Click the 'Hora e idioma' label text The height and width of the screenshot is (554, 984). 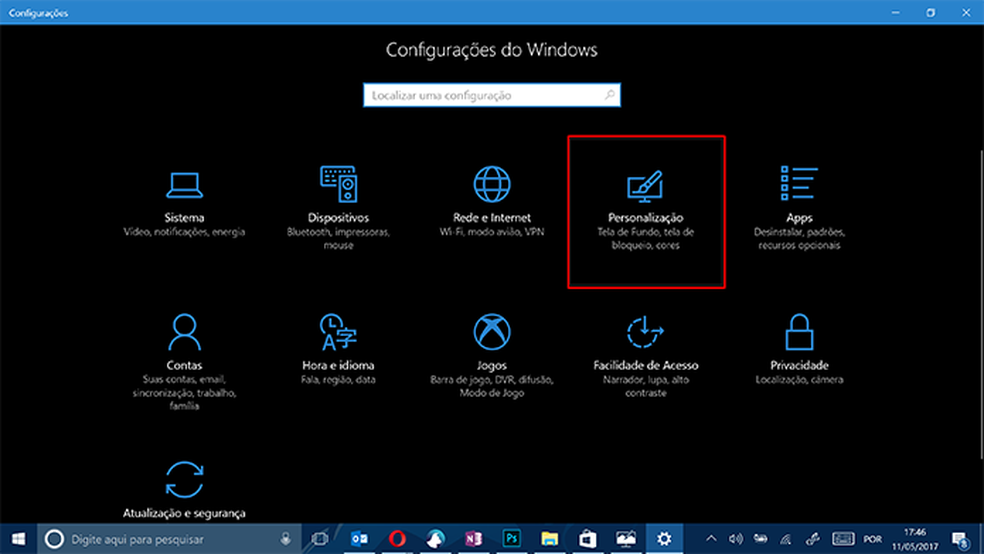click(x=338, y=365)
